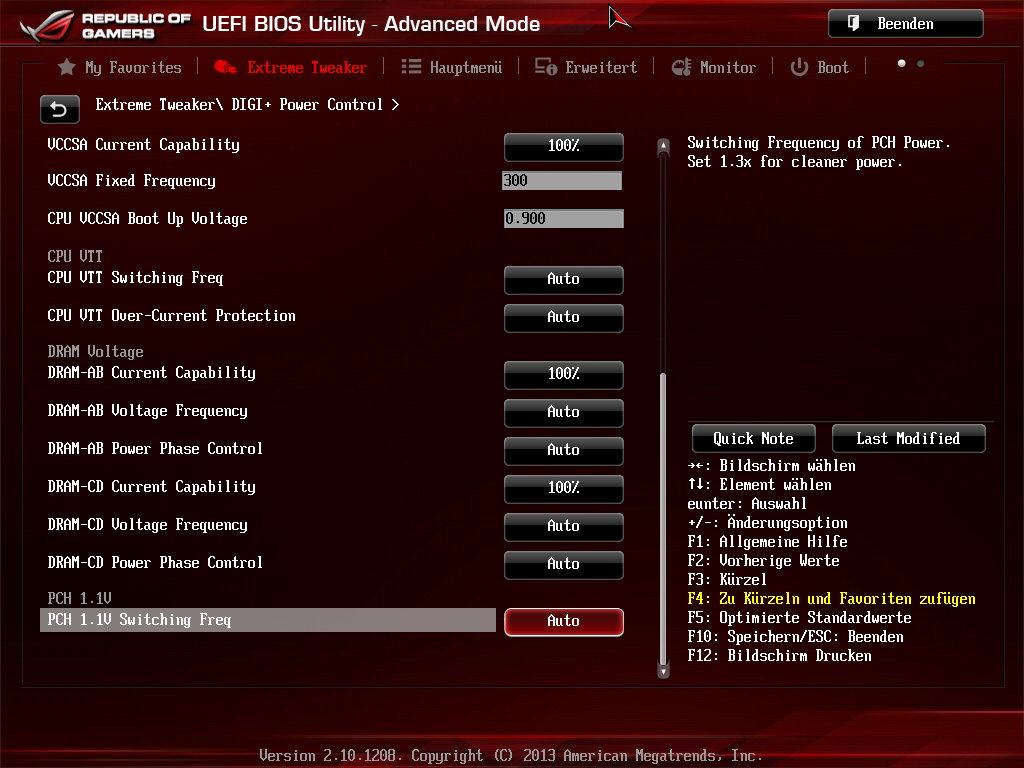Screen dimensions: 1024x768
Task: Select DRAM-CD Power Phase Control label
Action: tap(155, 562)
